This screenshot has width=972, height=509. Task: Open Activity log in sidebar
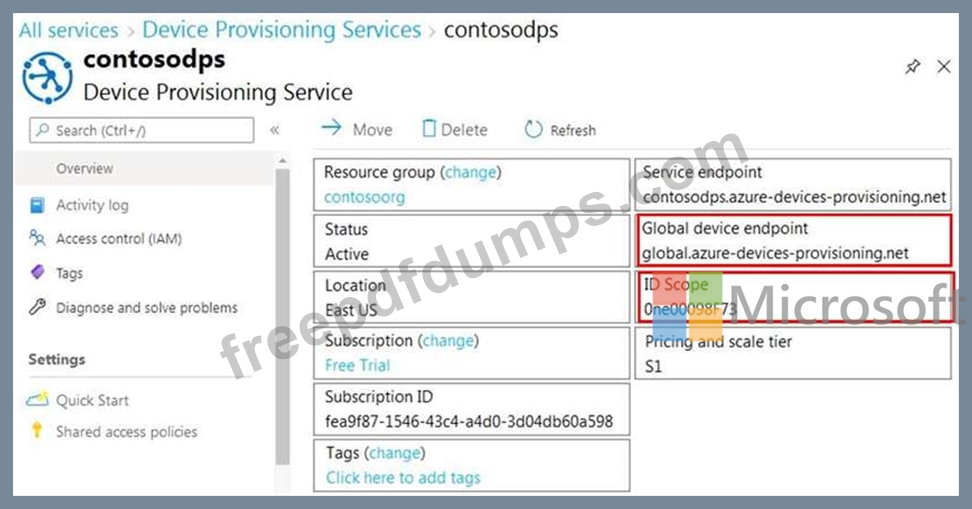coord(92,205)
